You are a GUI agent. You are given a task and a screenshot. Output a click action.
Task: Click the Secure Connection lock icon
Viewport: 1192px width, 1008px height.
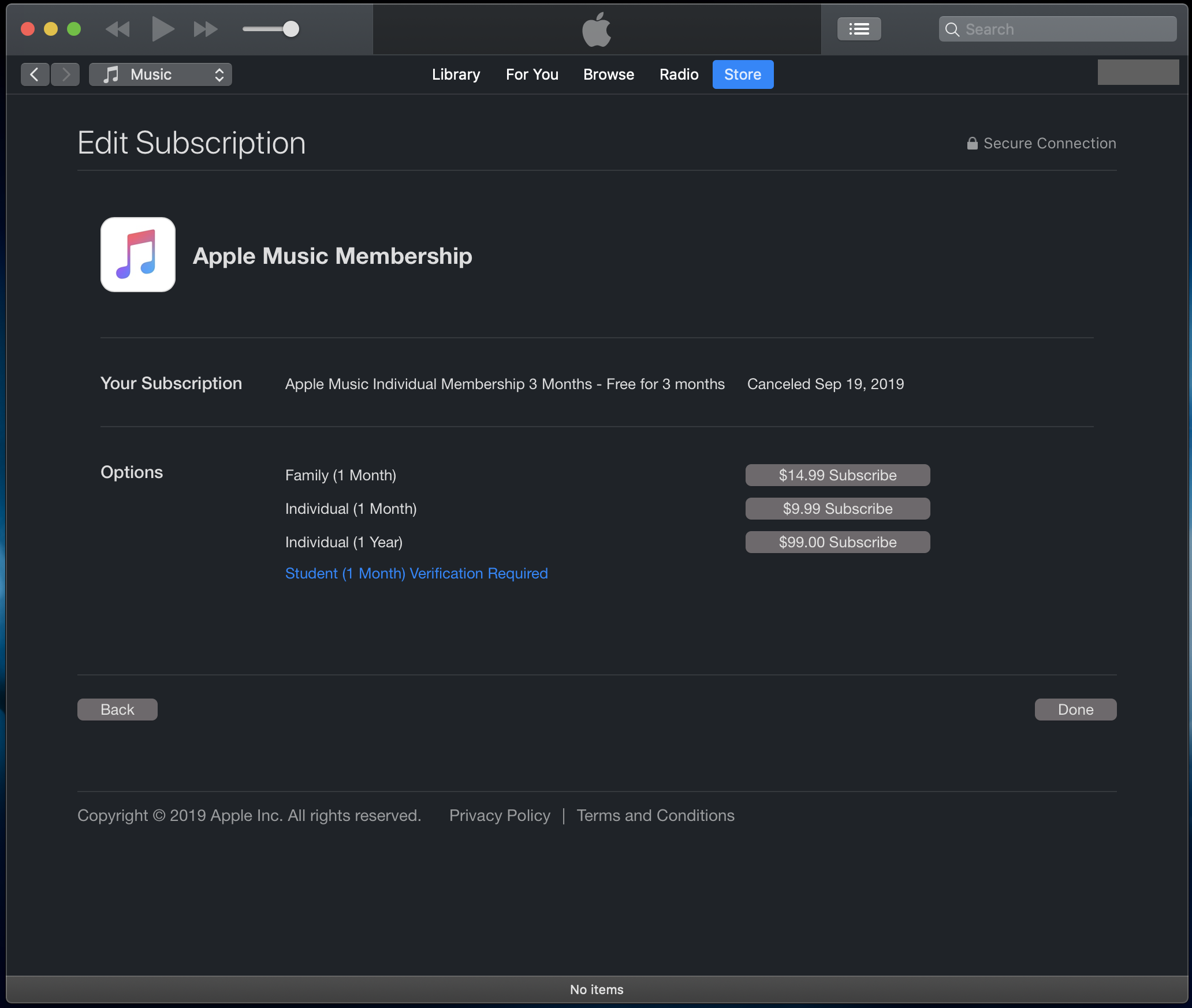click(972, 143)
